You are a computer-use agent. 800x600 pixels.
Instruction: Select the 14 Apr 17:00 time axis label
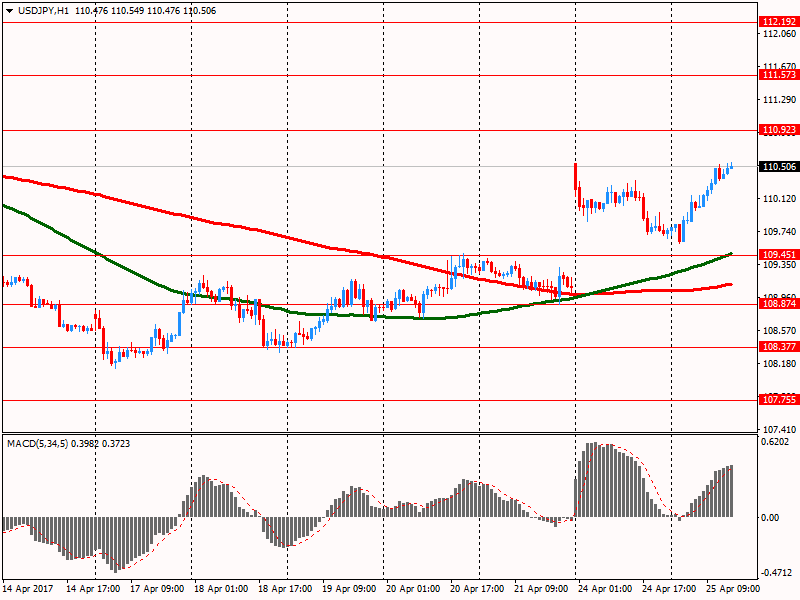pos(93,589)
